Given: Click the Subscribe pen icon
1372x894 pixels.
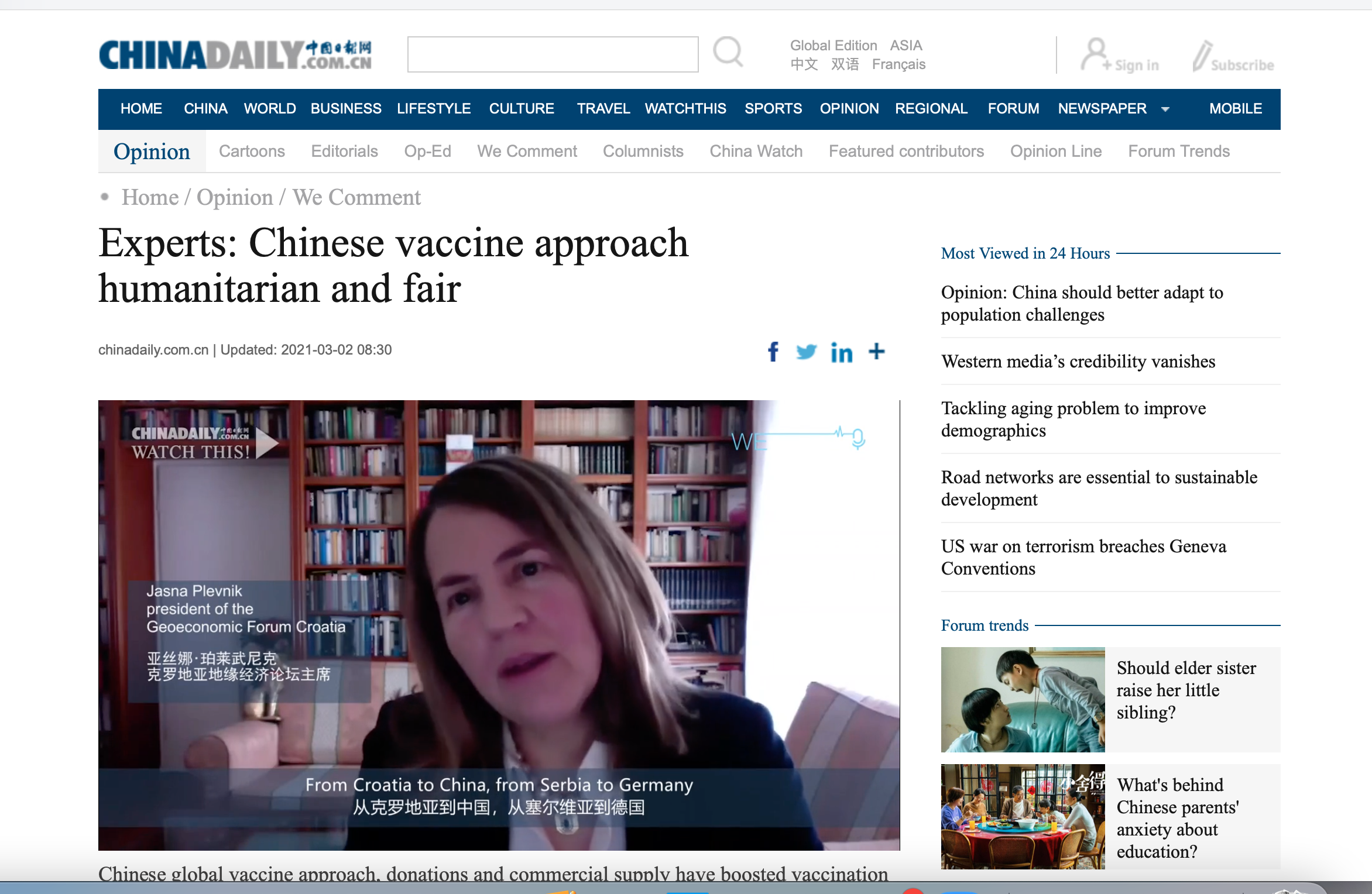Looking at the screenshot, I should [x=1202, y=56].
